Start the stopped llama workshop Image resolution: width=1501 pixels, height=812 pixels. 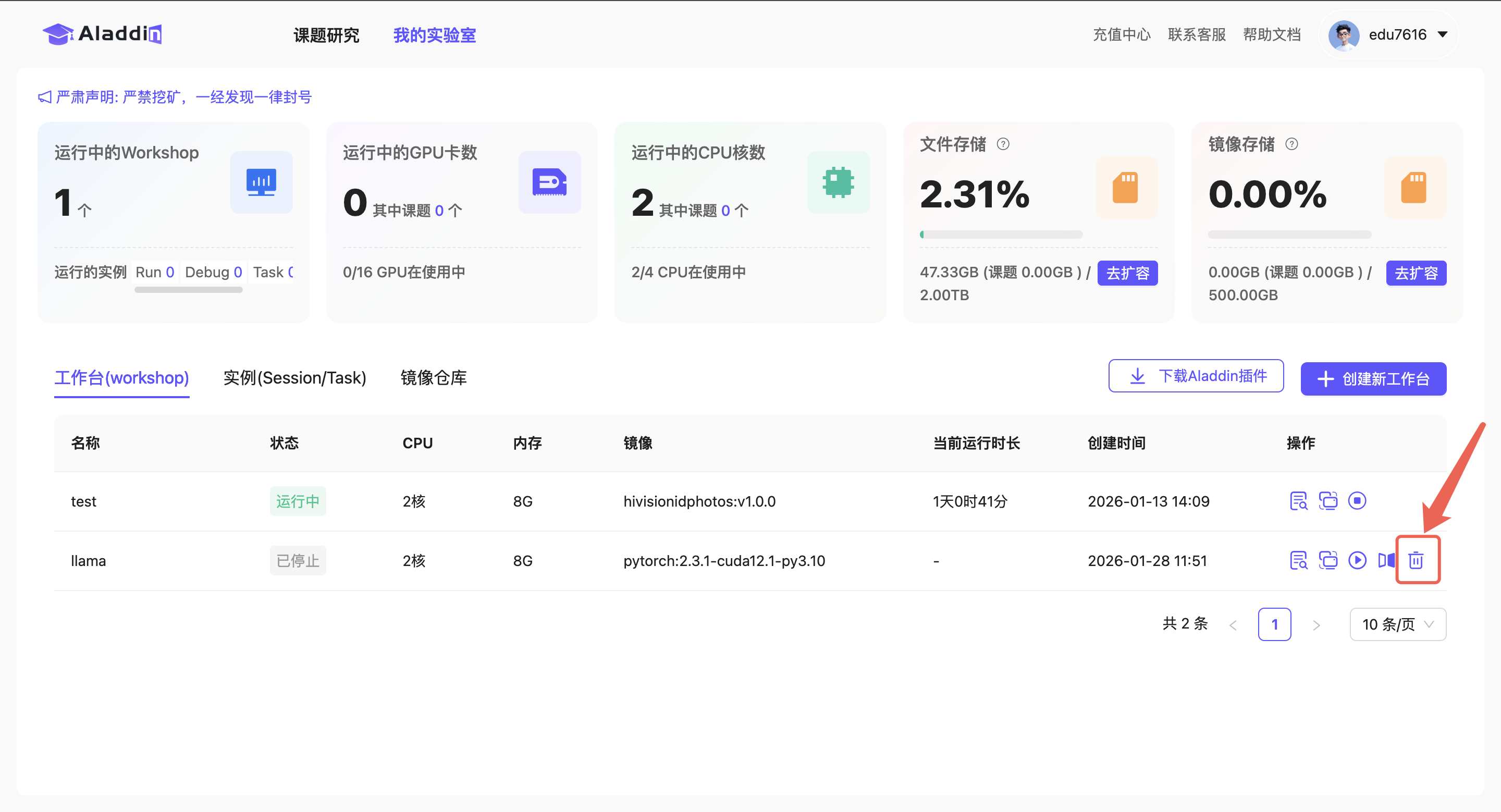[x=1357, y=560]
